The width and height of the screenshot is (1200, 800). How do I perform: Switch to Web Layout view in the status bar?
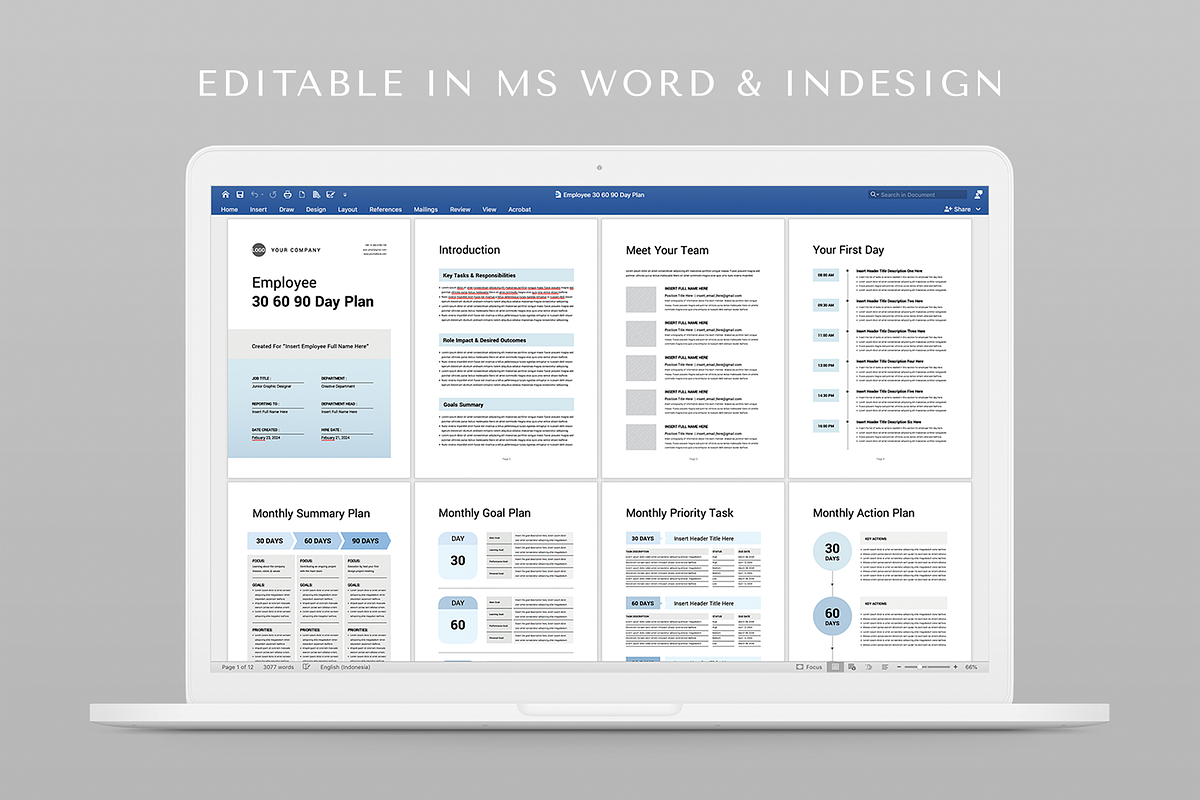[852, 667]
